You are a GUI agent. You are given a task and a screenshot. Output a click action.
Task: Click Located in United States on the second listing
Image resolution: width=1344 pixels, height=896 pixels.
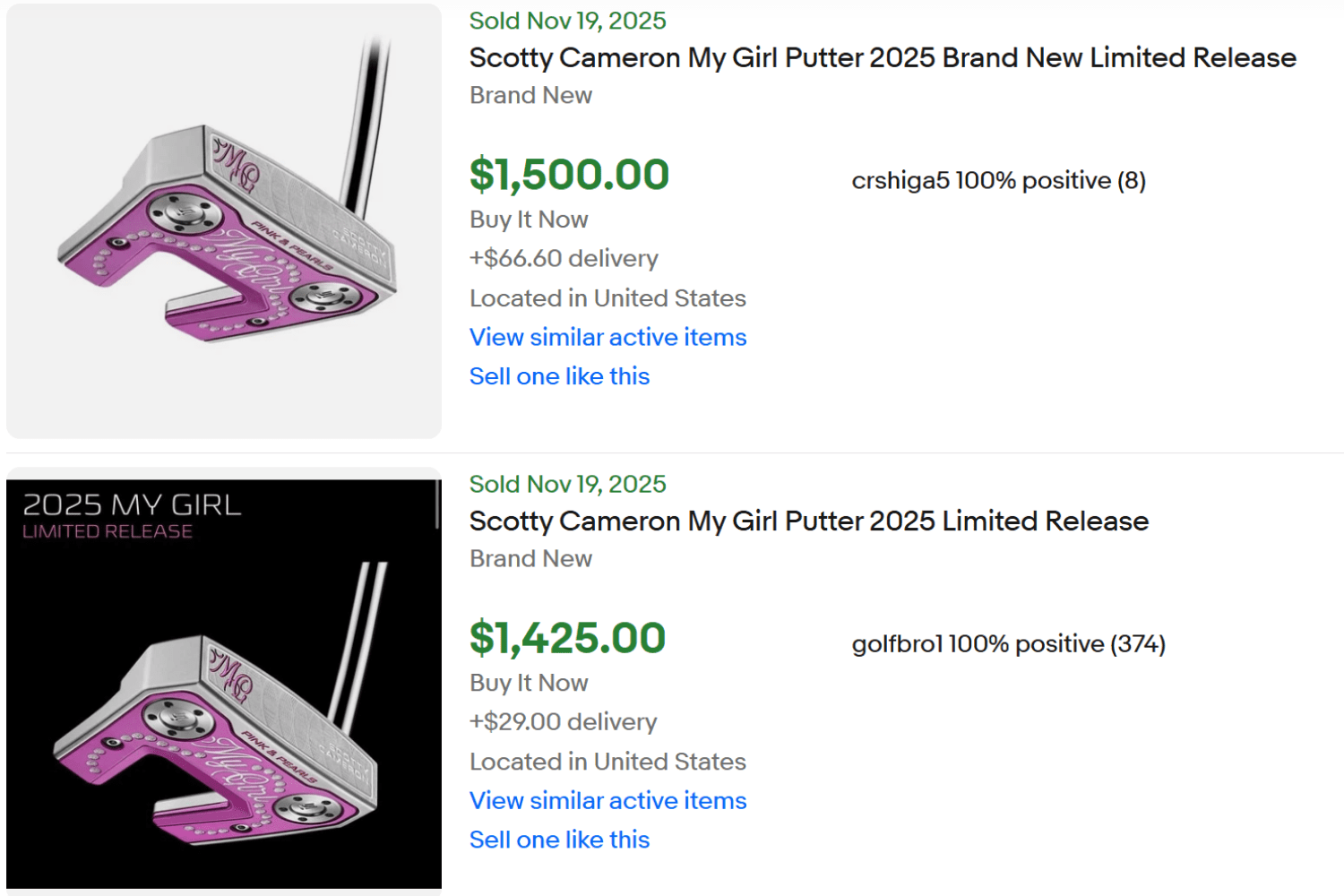pyautogui.click(x=607, y=762)
